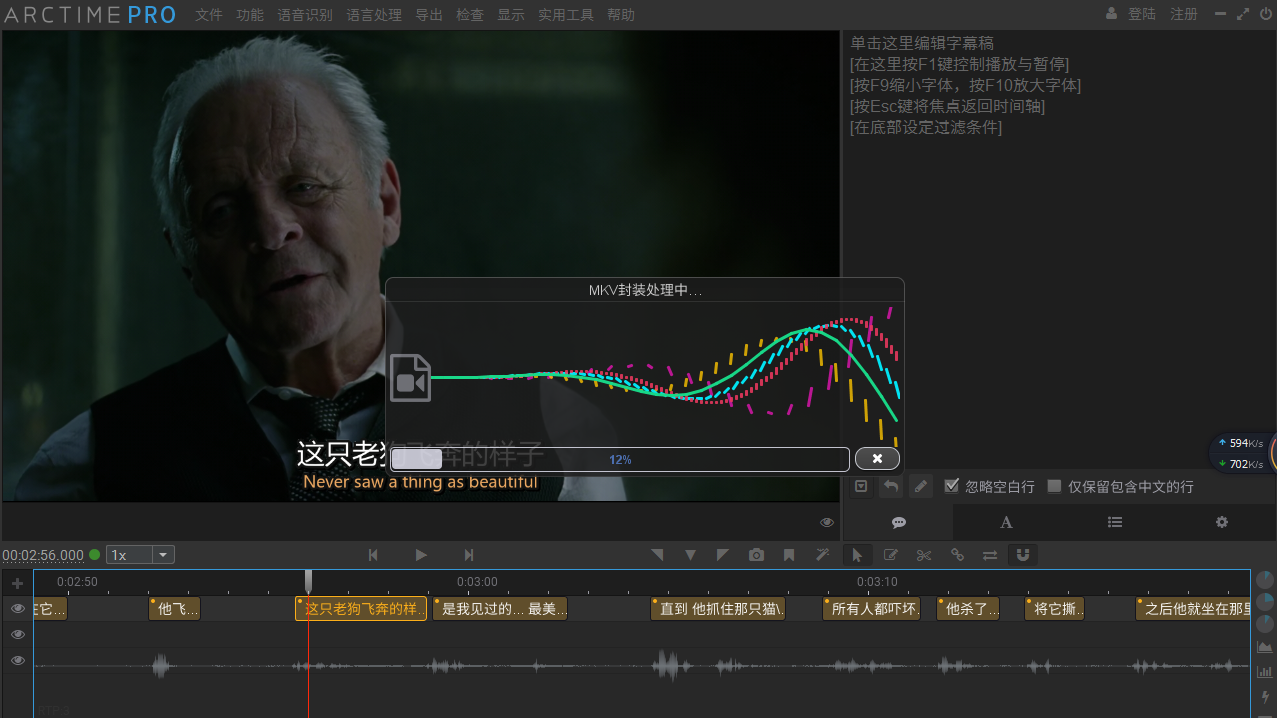Click the 注册 register link

tap(1184, 14)
